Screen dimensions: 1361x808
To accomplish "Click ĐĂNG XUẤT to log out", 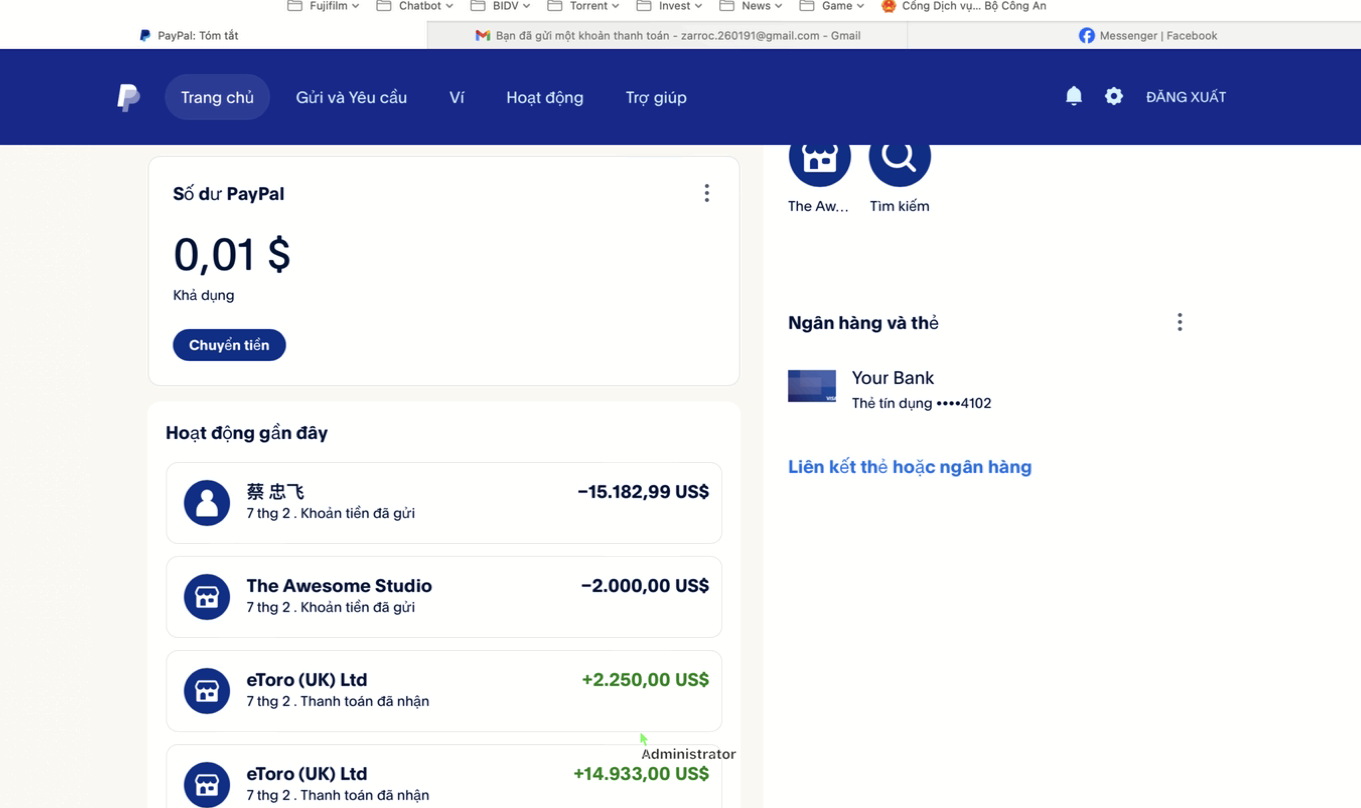I will (1186, 97).
